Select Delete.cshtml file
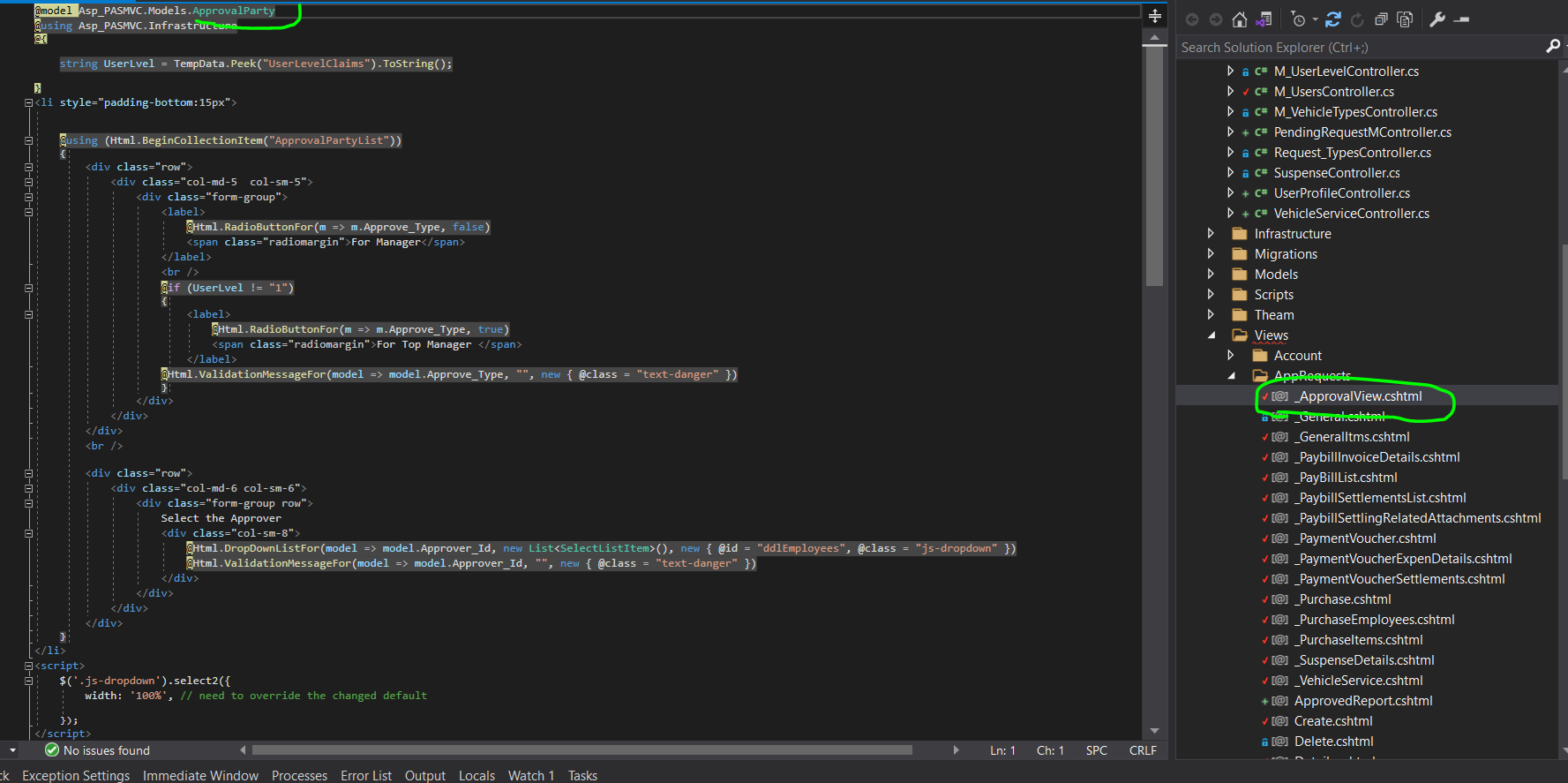Image resolution: width=1568 pixels, height=783 pixels. [1334, 742]
